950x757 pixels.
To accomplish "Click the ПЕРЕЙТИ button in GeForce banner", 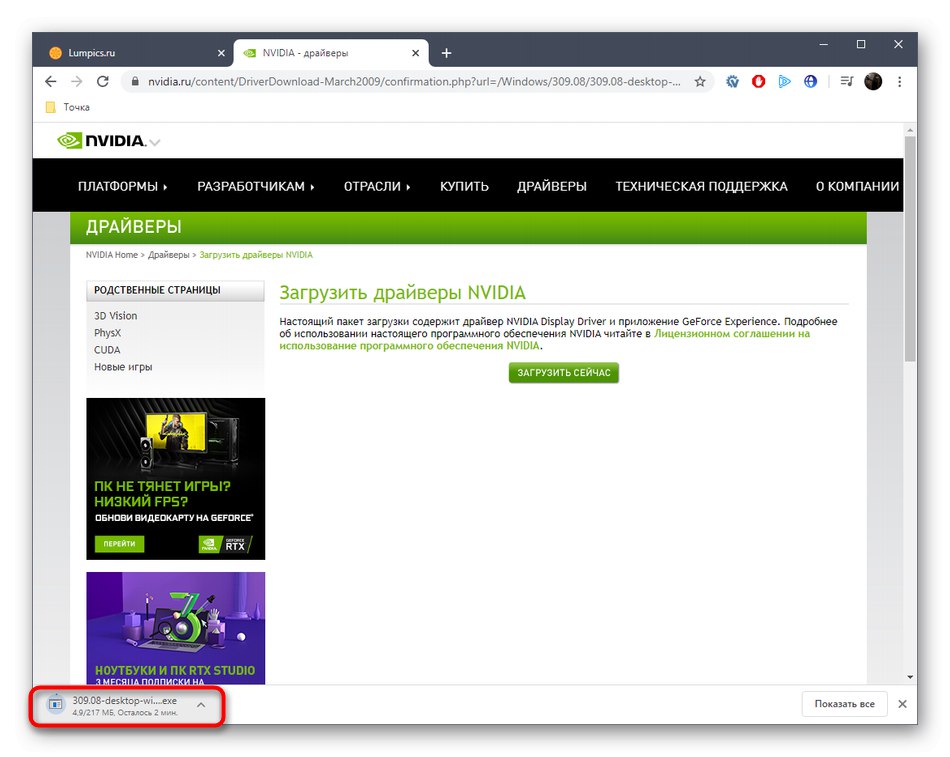I will coord(119,544).
